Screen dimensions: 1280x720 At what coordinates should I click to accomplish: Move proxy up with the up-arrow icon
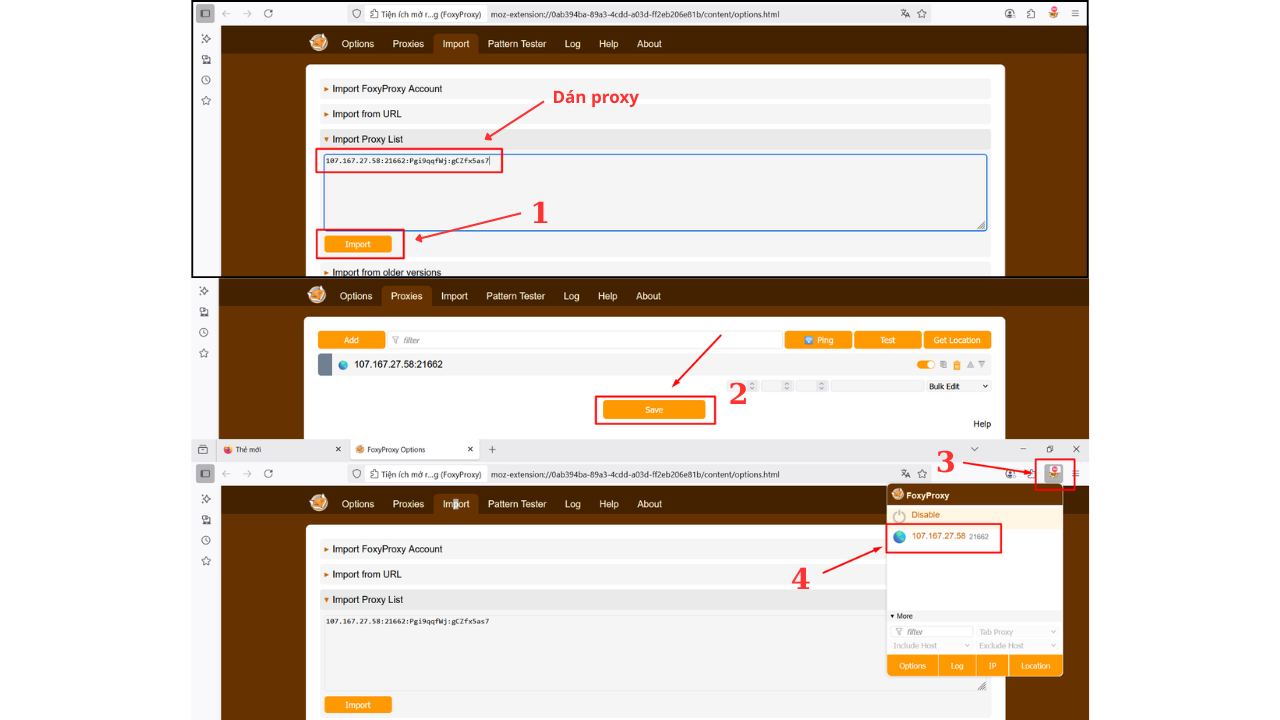(969, 365)
